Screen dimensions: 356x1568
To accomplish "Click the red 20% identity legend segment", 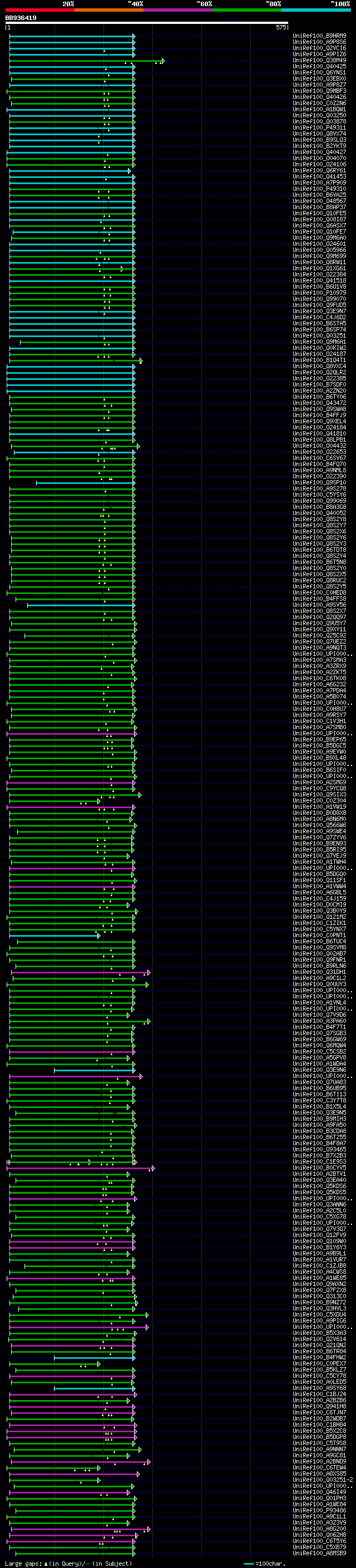I will click(x=40, y=10).
